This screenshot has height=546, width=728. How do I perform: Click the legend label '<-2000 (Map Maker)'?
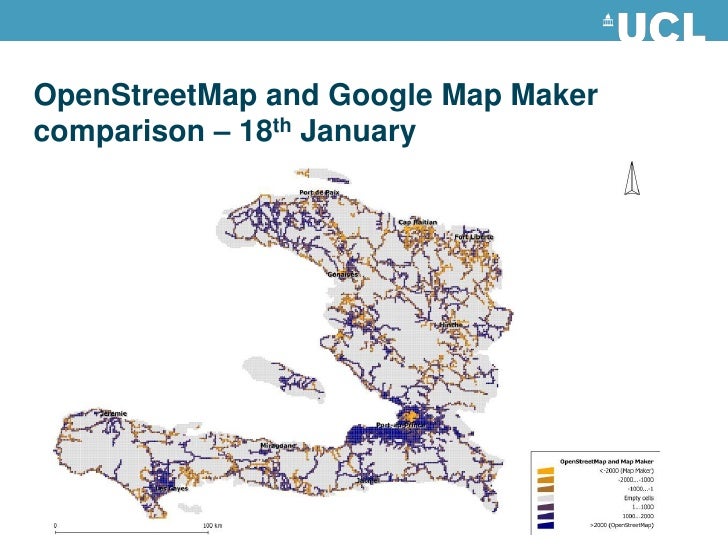coord(626,470)
